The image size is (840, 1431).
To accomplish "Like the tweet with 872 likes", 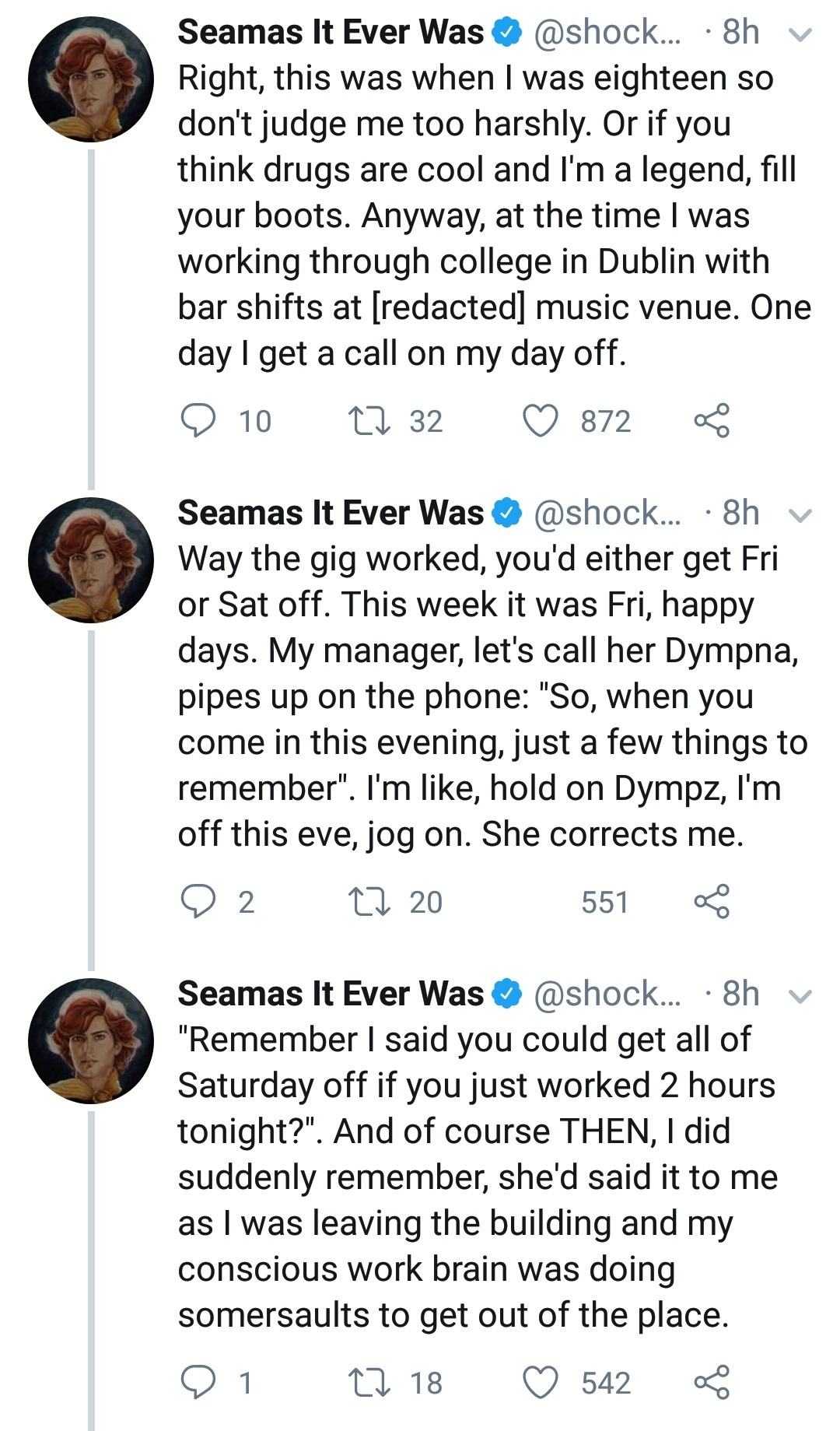I will coord(540,421).
